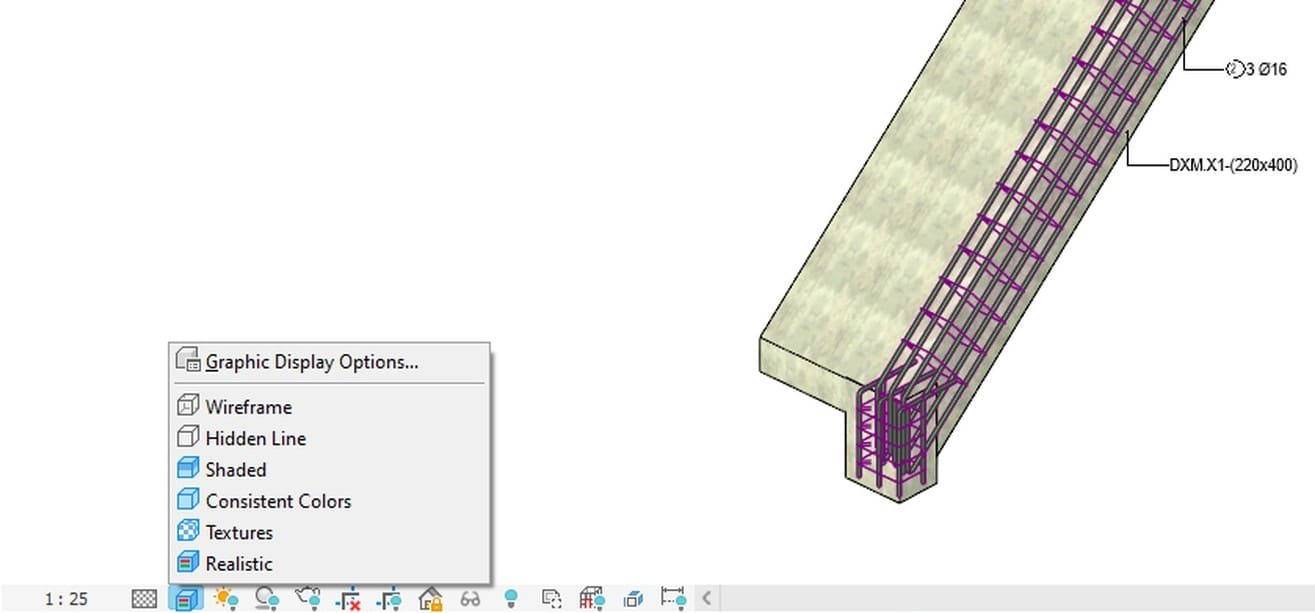
Task: Choose the Hidden Line visual style
Action: click(329, 438)
